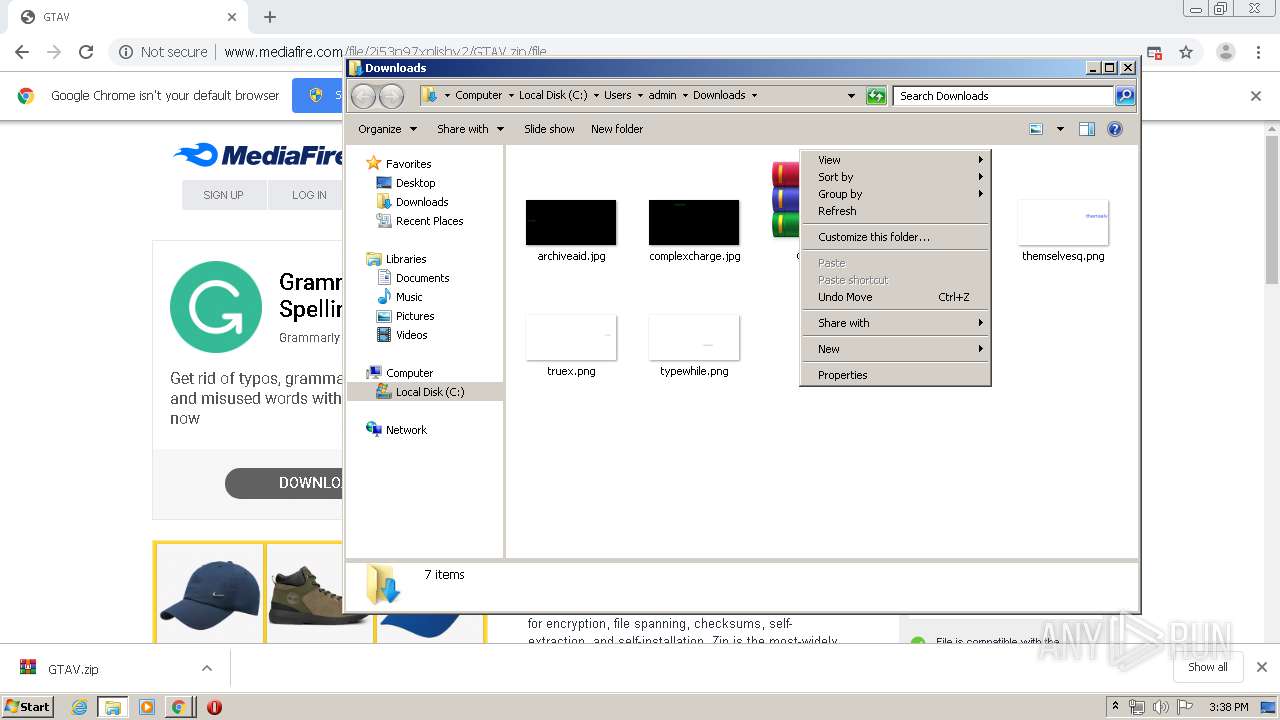Screen dimensions: 1280x720
Task: Open the Organize dropdown menu
Action: (x=387, y=129)
